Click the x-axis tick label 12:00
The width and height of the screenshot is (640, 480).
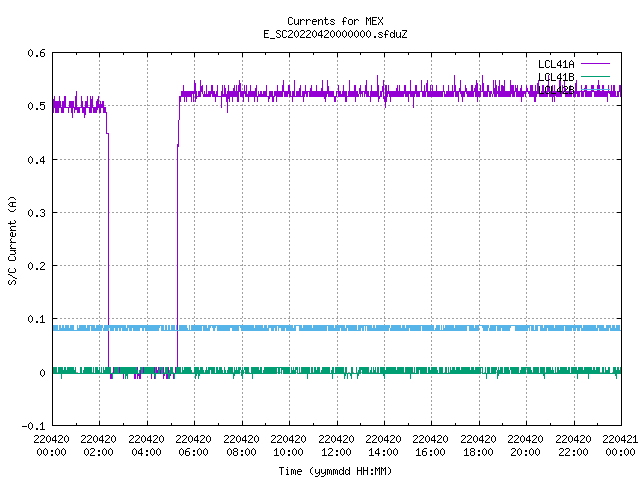click(x=336, y=452)
